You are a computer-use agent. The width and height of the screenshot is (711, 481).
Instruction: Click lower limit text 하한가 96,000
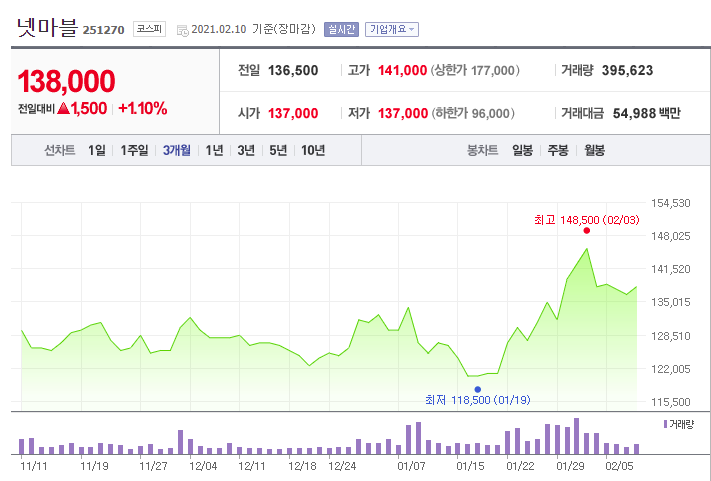[x=473, y=113]
